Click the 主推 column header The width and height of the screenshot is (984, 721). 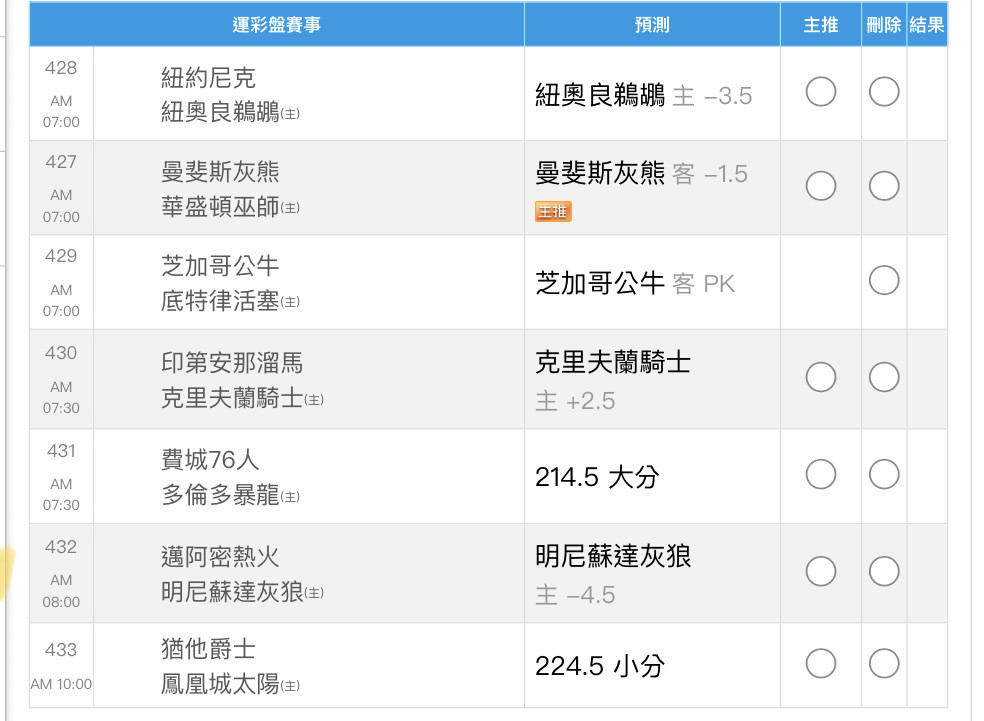[x=820, y=24]
